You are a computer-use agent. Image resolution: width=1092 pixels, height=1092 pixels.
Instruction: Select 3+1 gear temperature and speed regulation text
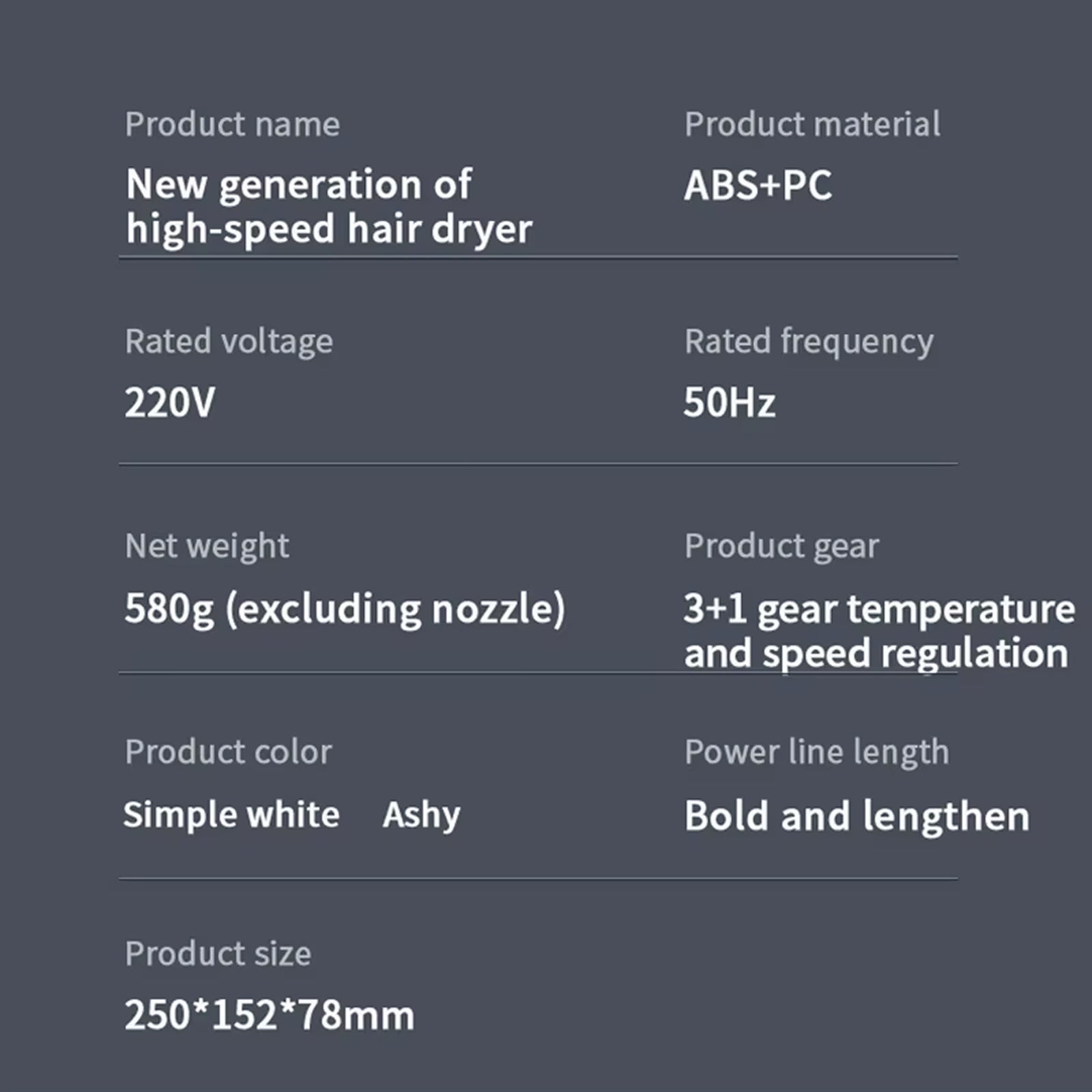(879, 631)
